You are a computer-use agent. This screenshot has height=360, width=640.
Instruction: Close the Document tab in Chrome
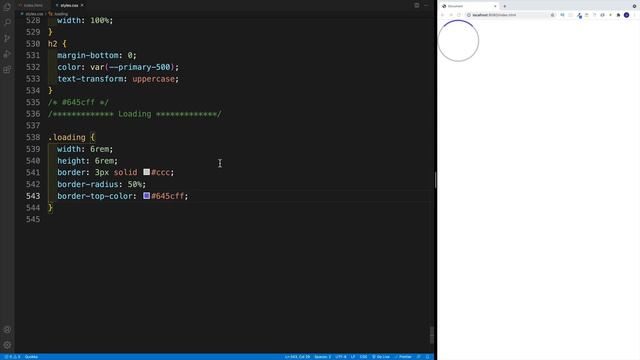coord(495,6)
